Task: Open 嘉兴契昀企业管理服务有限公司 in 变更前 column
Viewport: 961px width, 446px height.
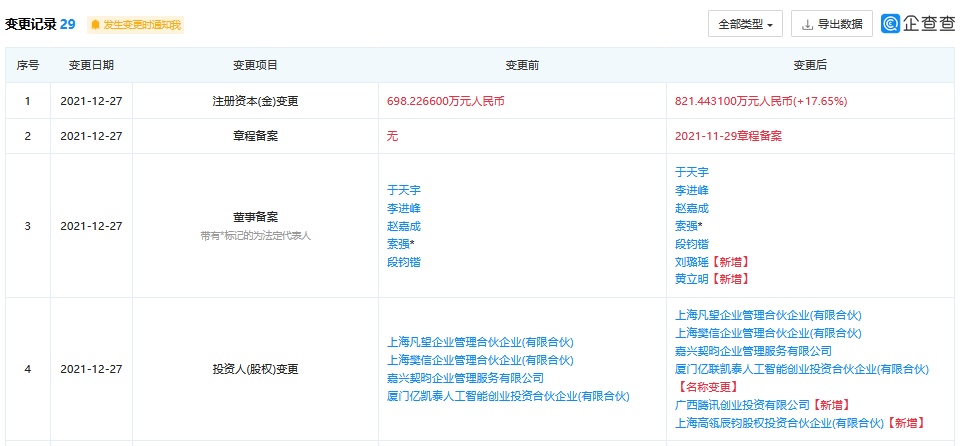Action: [x=465, y=378]
